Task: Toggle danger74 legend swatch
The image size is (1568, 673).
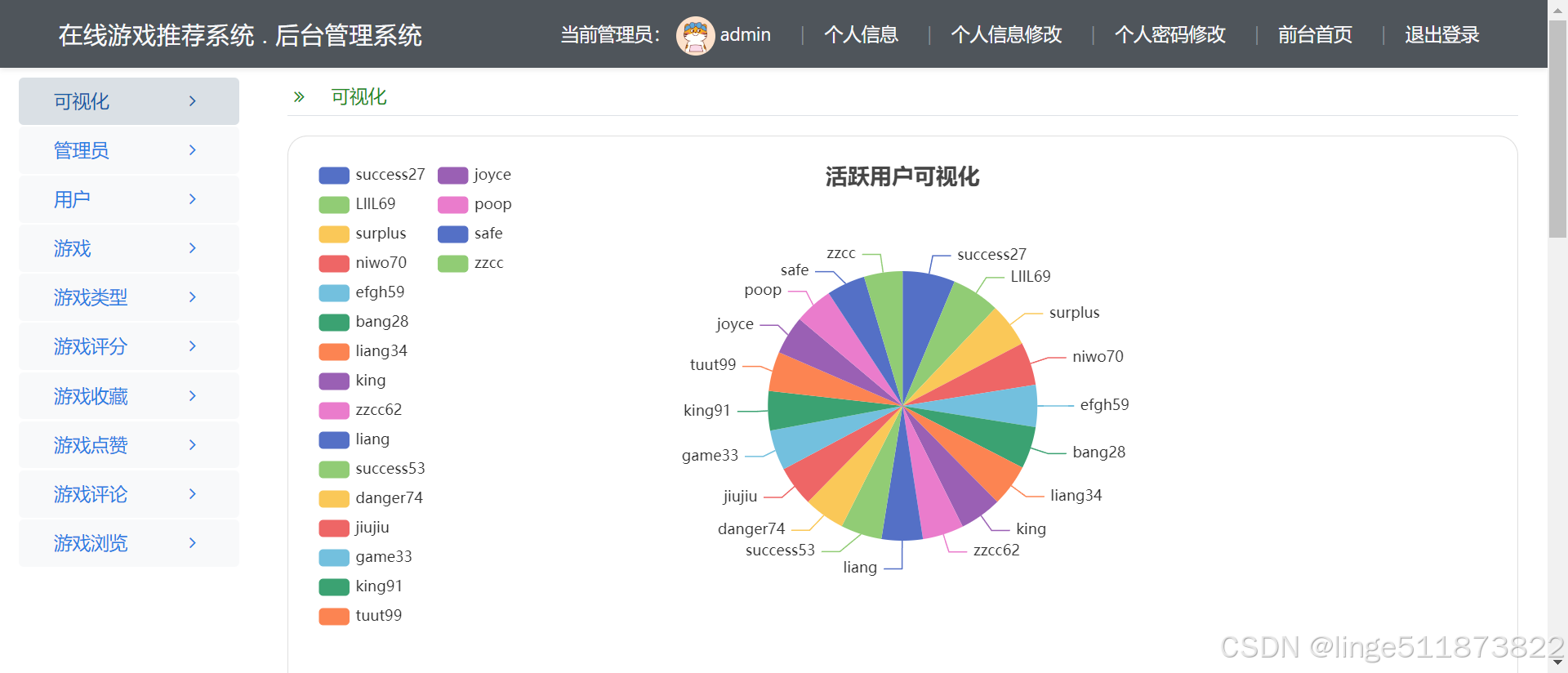Action: tap(334, 498)
